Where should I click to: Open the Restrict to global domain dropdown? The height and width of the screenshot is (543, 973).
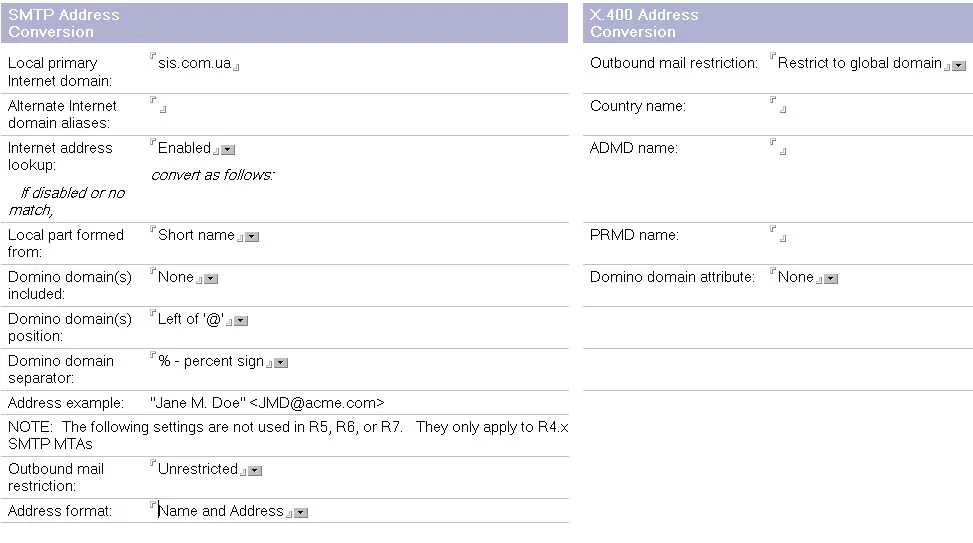point(959,66)
